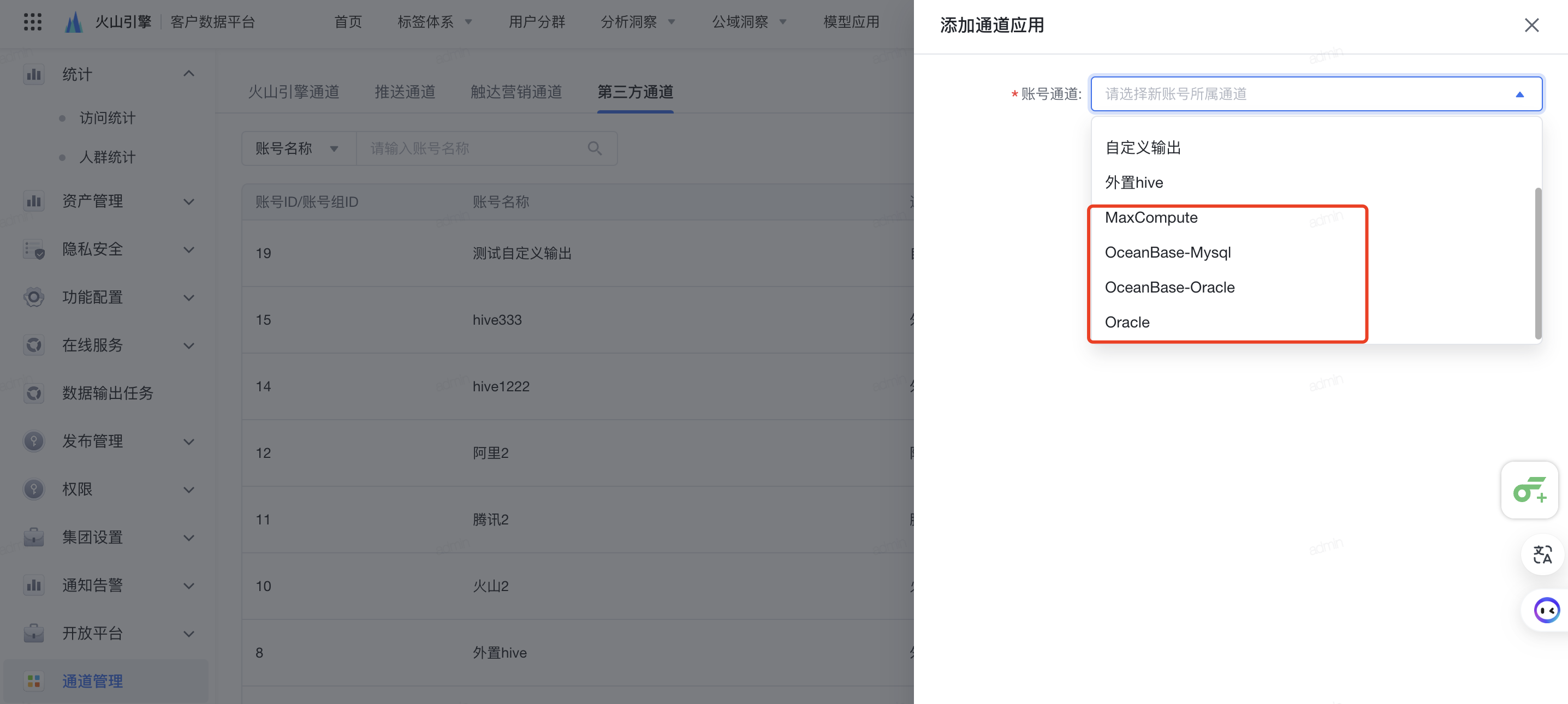The image size is (1568, 704).
Task: Choose 自定义输出 from the dropdown list
Action: tap(1316, 147)
